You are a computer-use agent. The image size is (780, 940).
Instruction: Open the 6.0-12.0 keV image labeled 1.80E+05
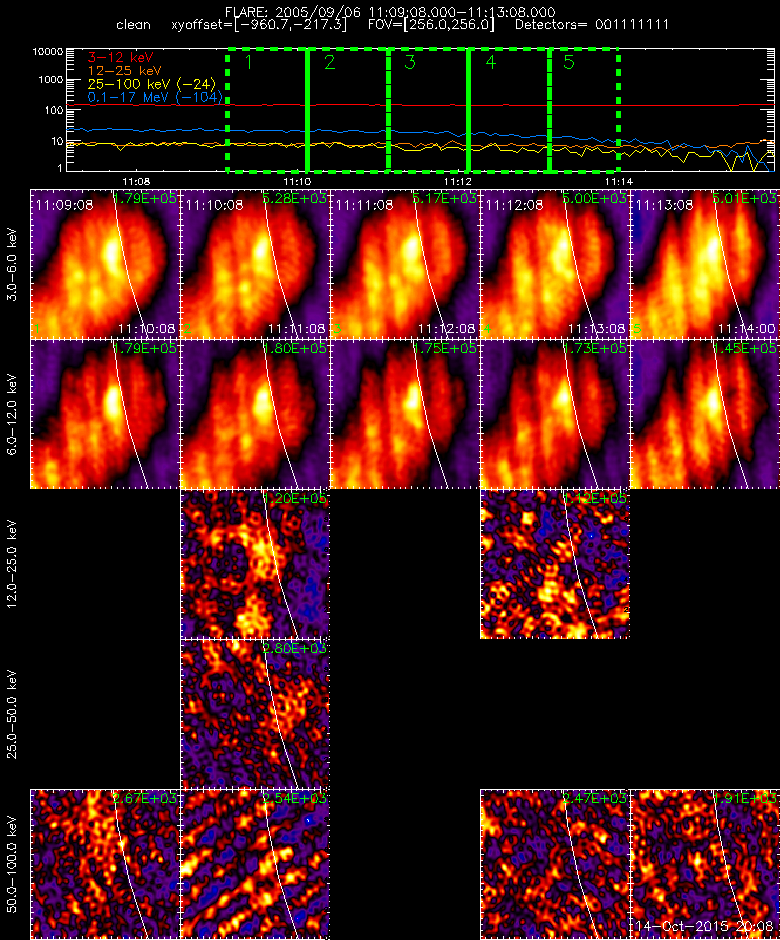pos(255,414)
